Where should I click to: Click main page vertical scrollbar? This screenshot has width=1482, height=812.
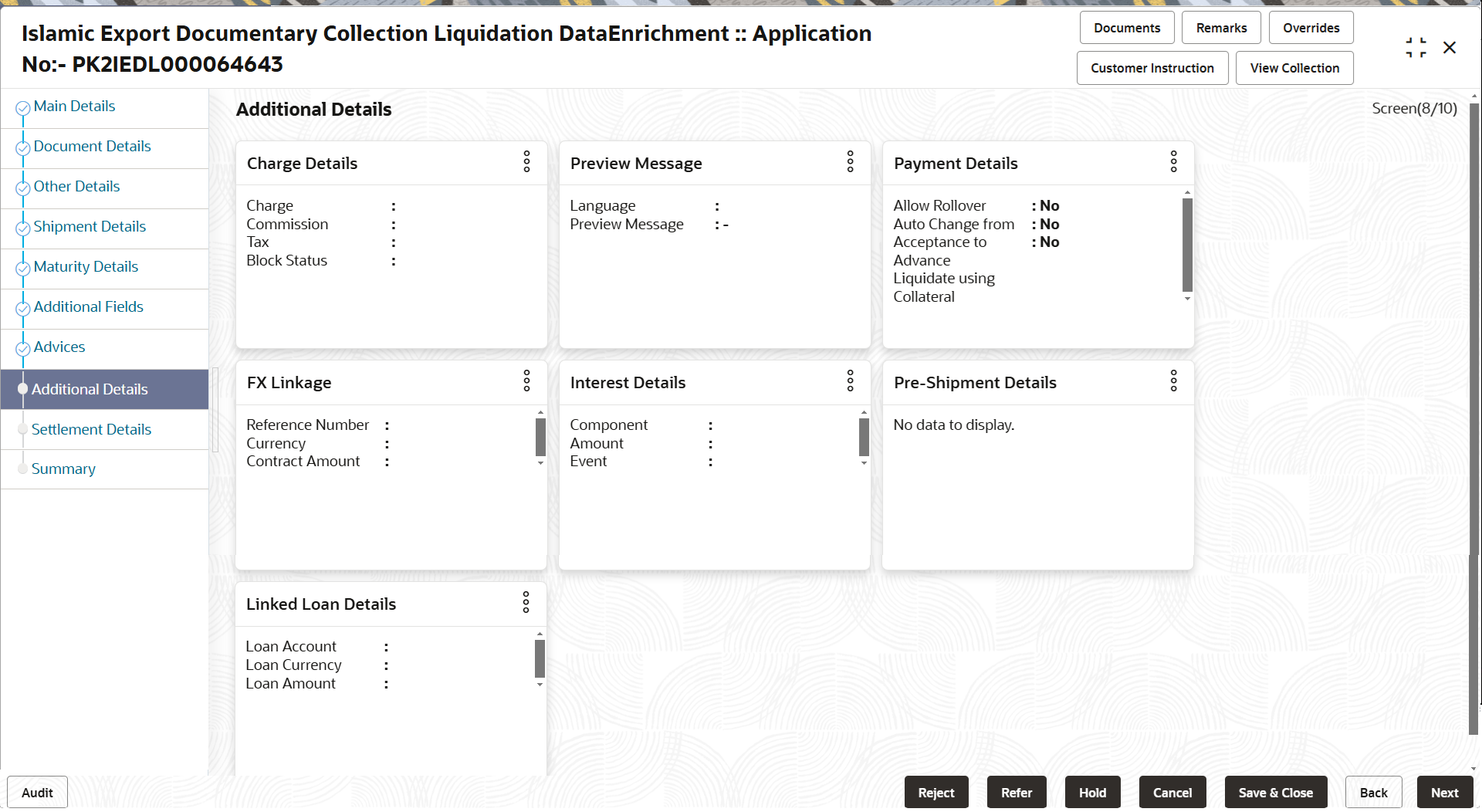pyautogui.click(x=1474, y=418)
